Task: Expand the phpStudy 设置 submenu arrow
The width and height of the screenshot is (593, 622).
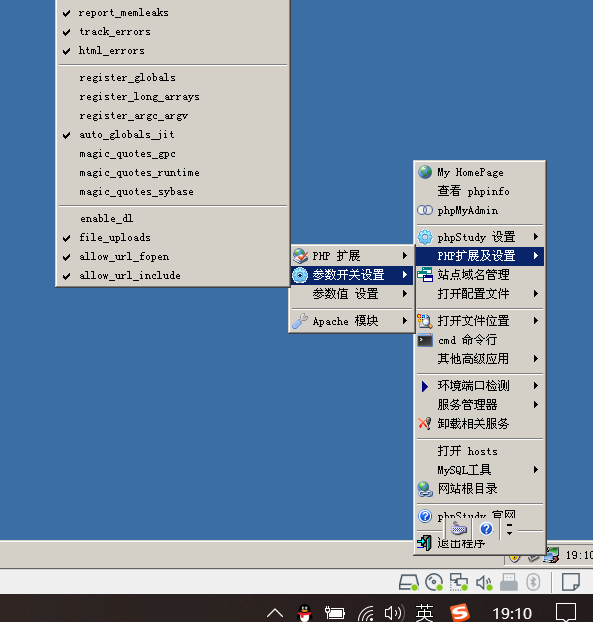Action: click(x=536, y=237)
